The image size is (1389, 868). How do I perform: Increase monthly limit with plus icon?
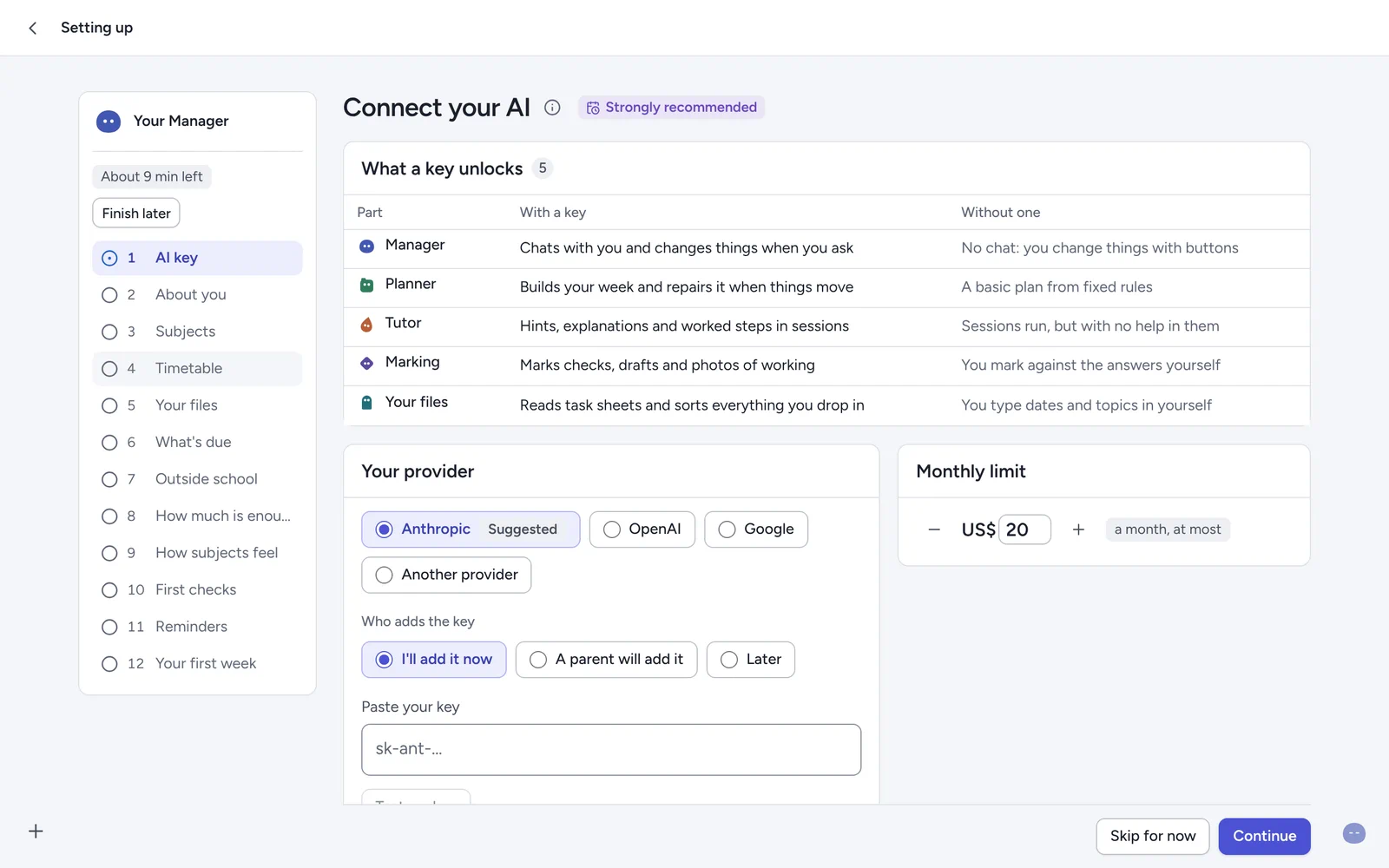pyautogui.click(x=1078, y=529)
